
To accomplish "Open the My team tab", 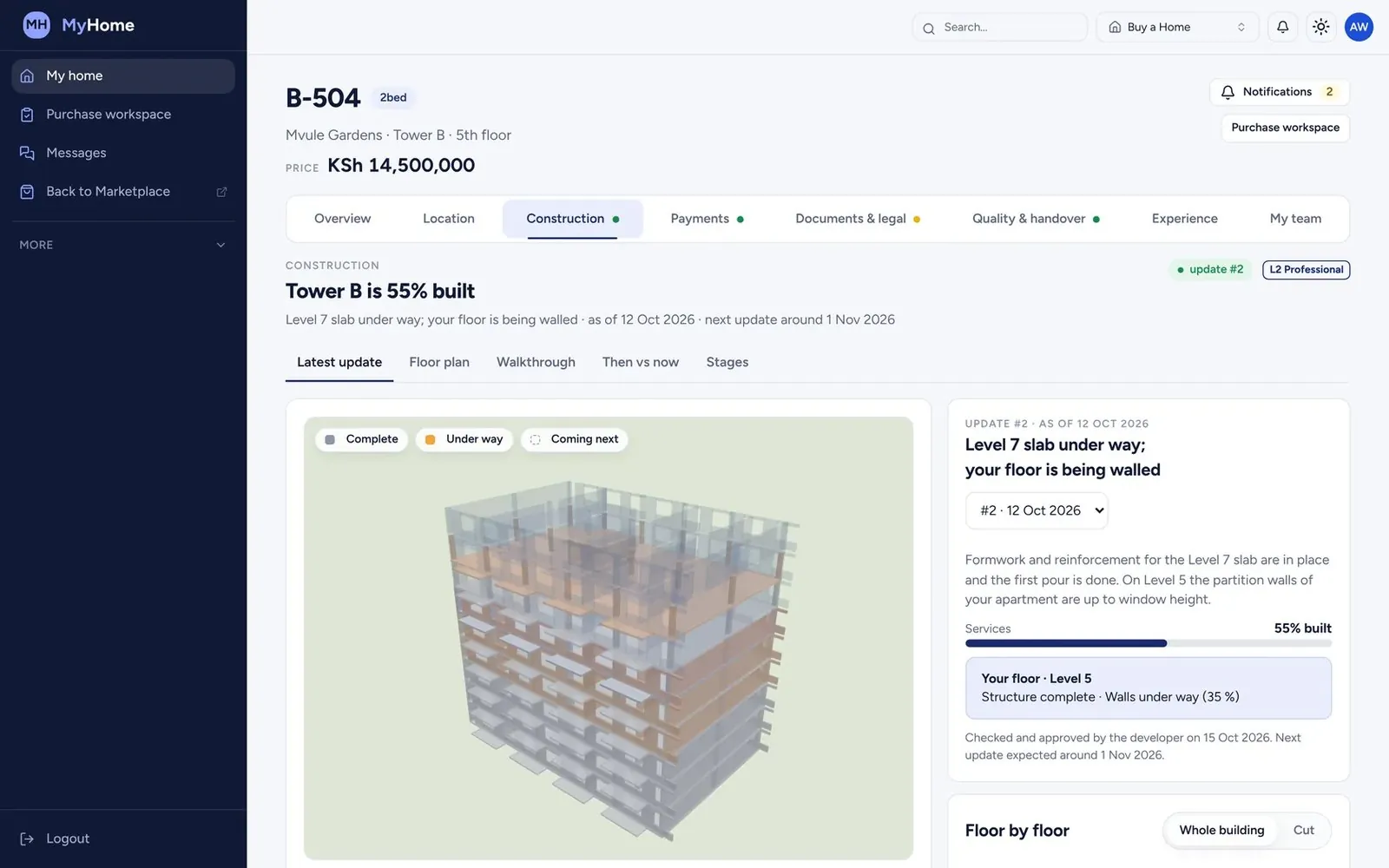I will click(1295, 219).
